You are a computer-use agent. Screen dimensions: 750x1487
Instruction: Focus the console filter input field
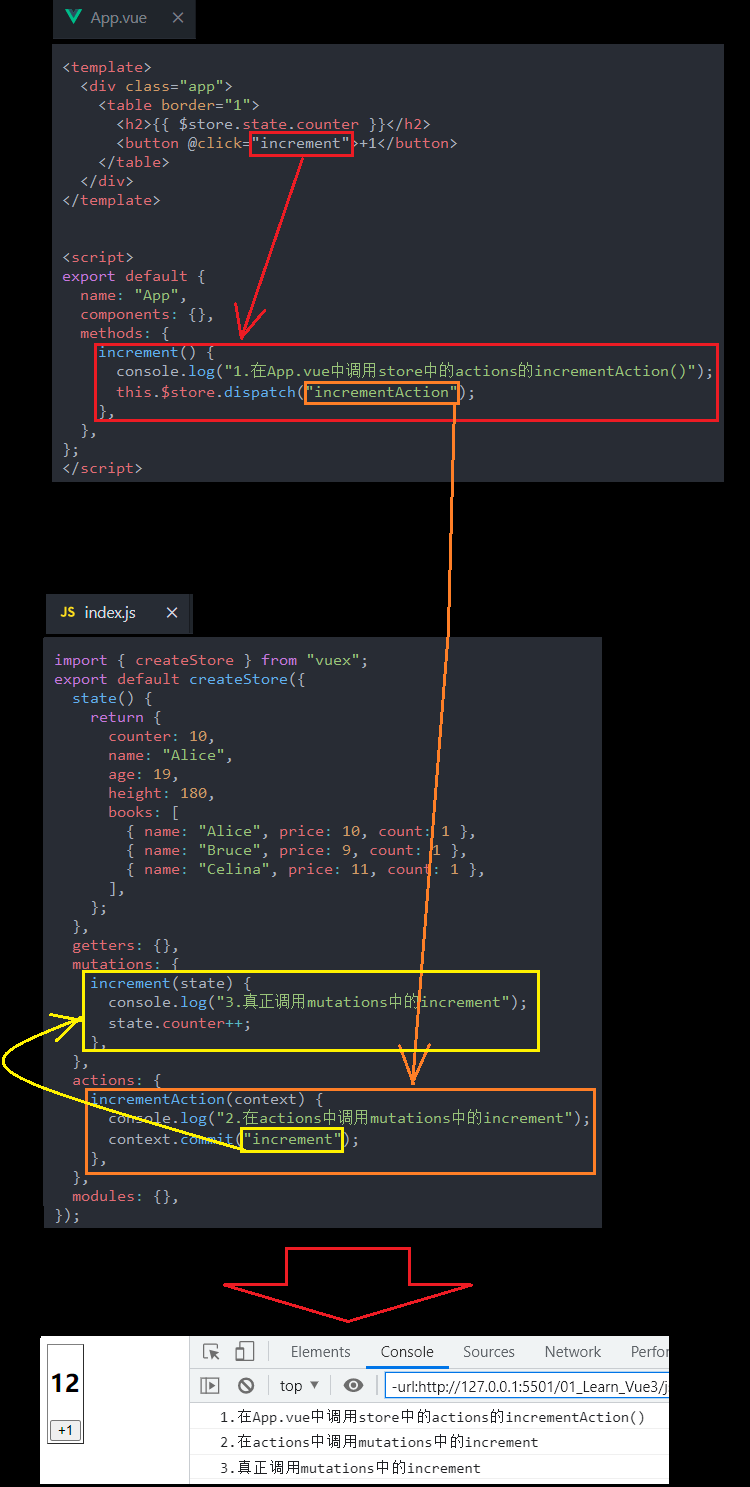527,1385
